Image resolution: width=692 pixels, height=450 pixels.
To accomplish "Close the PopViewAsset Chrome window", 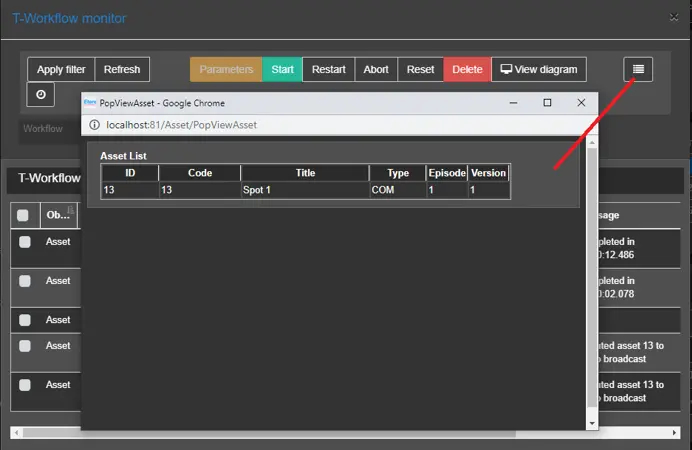I will click(x=581, y=103).
